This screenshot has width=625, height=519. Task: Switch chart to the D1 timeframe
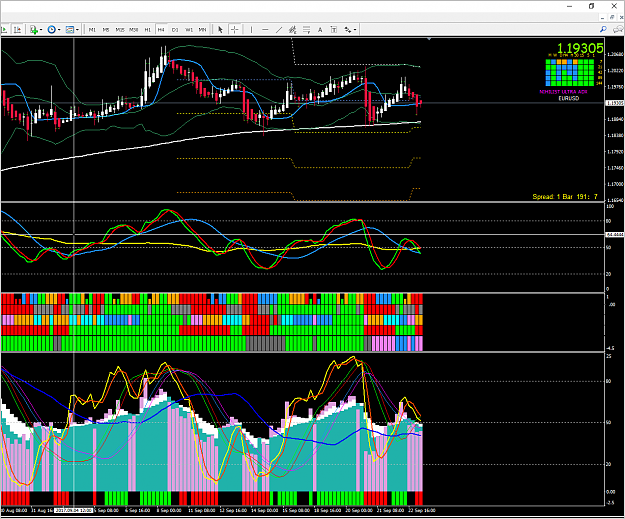175,30
